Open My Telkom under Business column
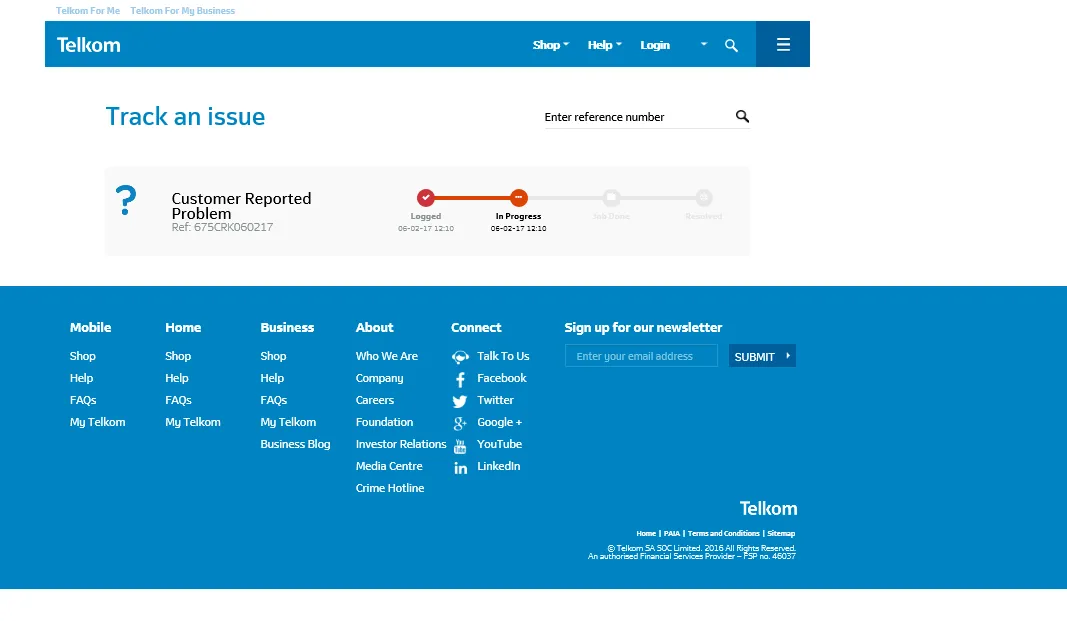This screenshot has height=621, width=1067. tap(288, 422)
